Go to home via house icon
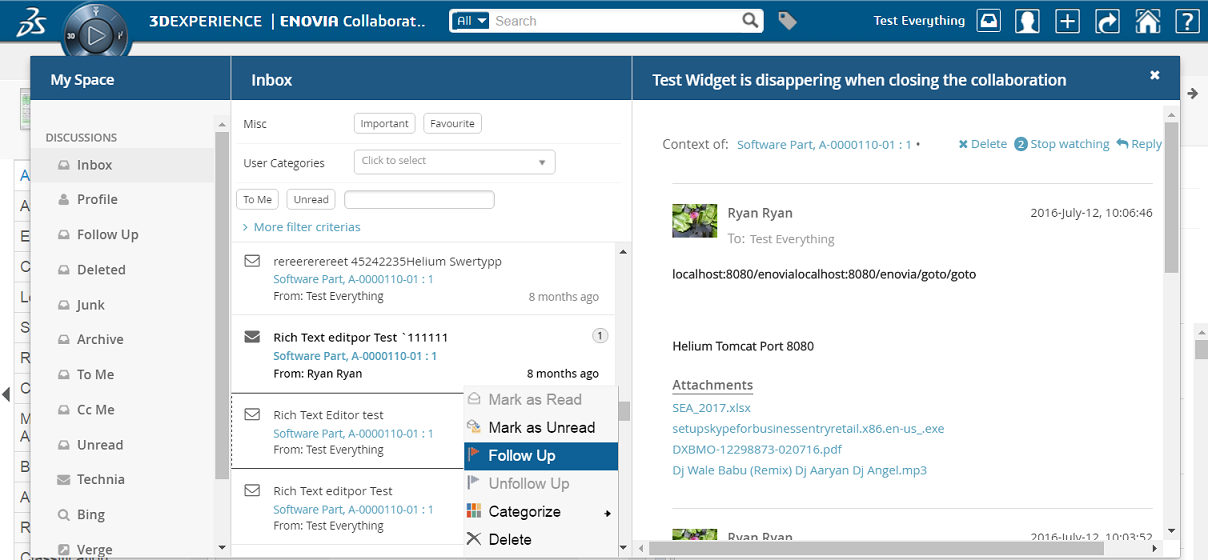This screenshot has height=560, width=1208. point(1147,21)
